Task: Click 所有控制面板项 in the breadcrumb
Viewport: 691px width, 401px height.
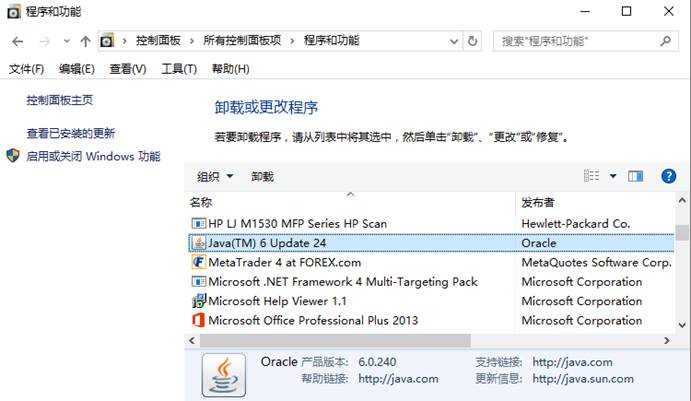Action: click(242, 41)
